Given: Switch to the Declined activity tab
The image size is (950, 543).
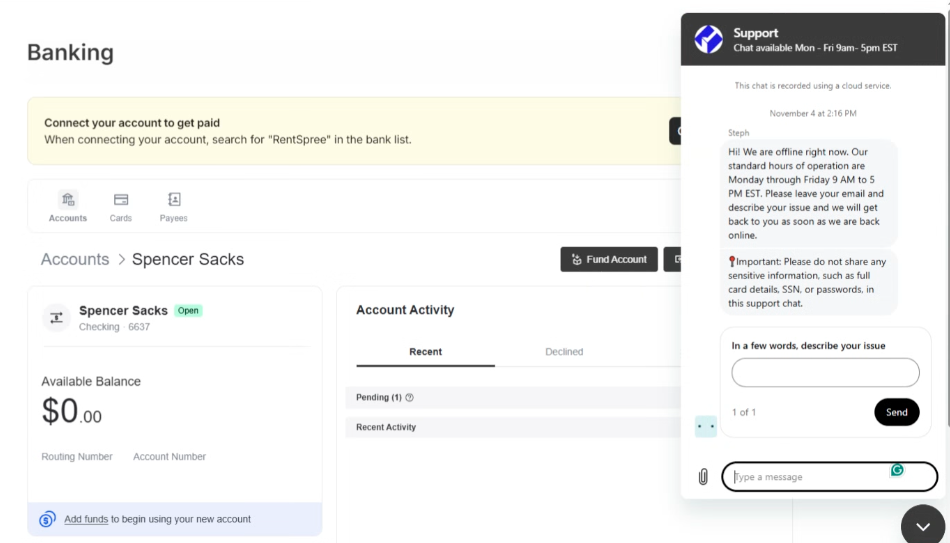Looking at the screenshot, I should click(x=564, y=352).
